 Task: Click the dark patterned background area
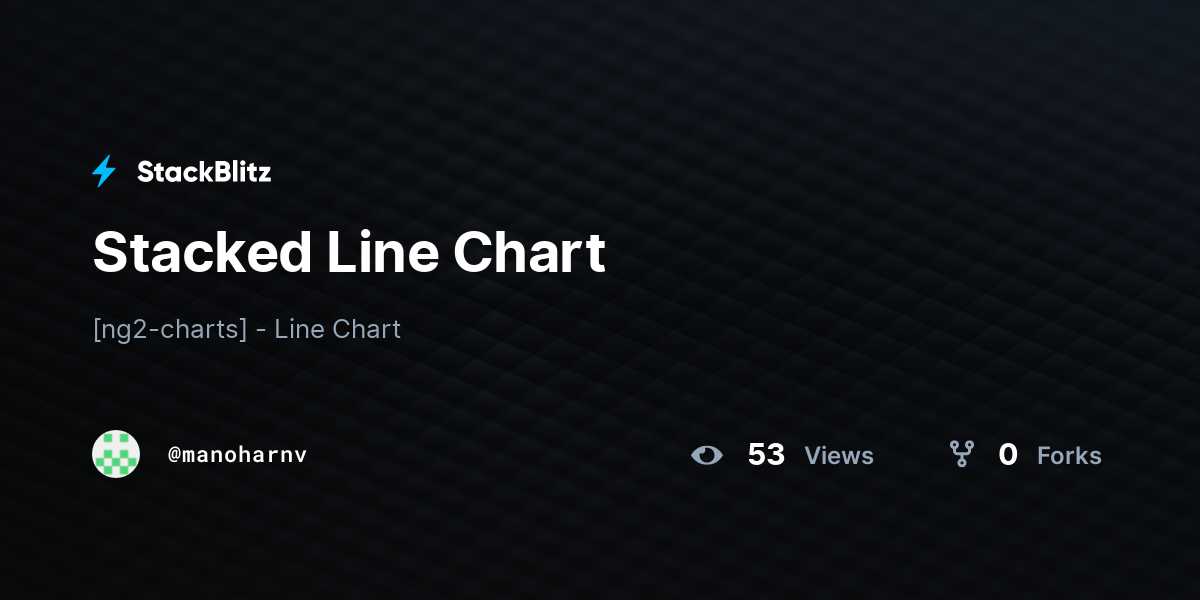(900, 150)
